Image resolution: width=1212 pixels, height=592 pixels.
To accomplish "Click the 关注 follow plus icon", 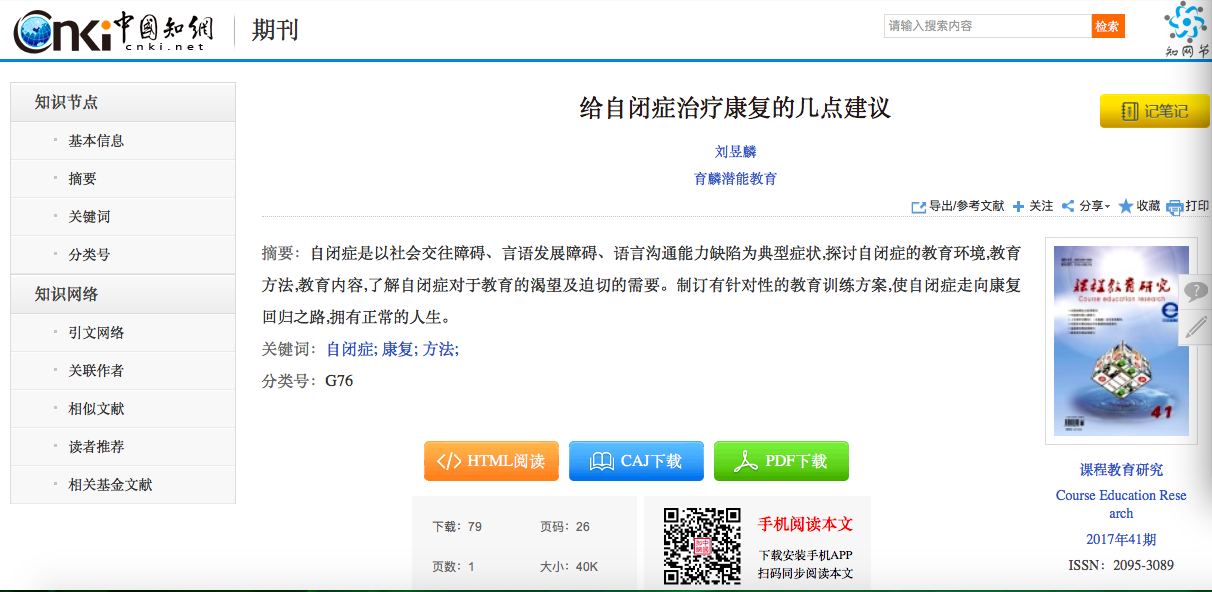I will click(1018, 206).
